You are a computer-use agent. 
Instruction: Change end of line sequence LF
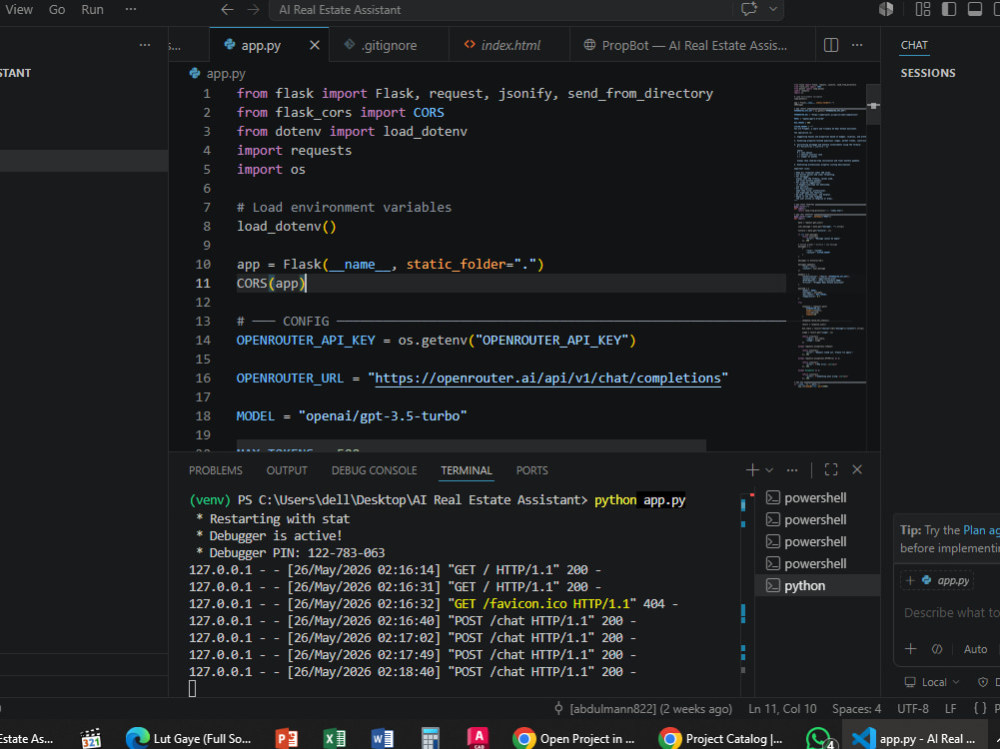click(x=950, y=709)
